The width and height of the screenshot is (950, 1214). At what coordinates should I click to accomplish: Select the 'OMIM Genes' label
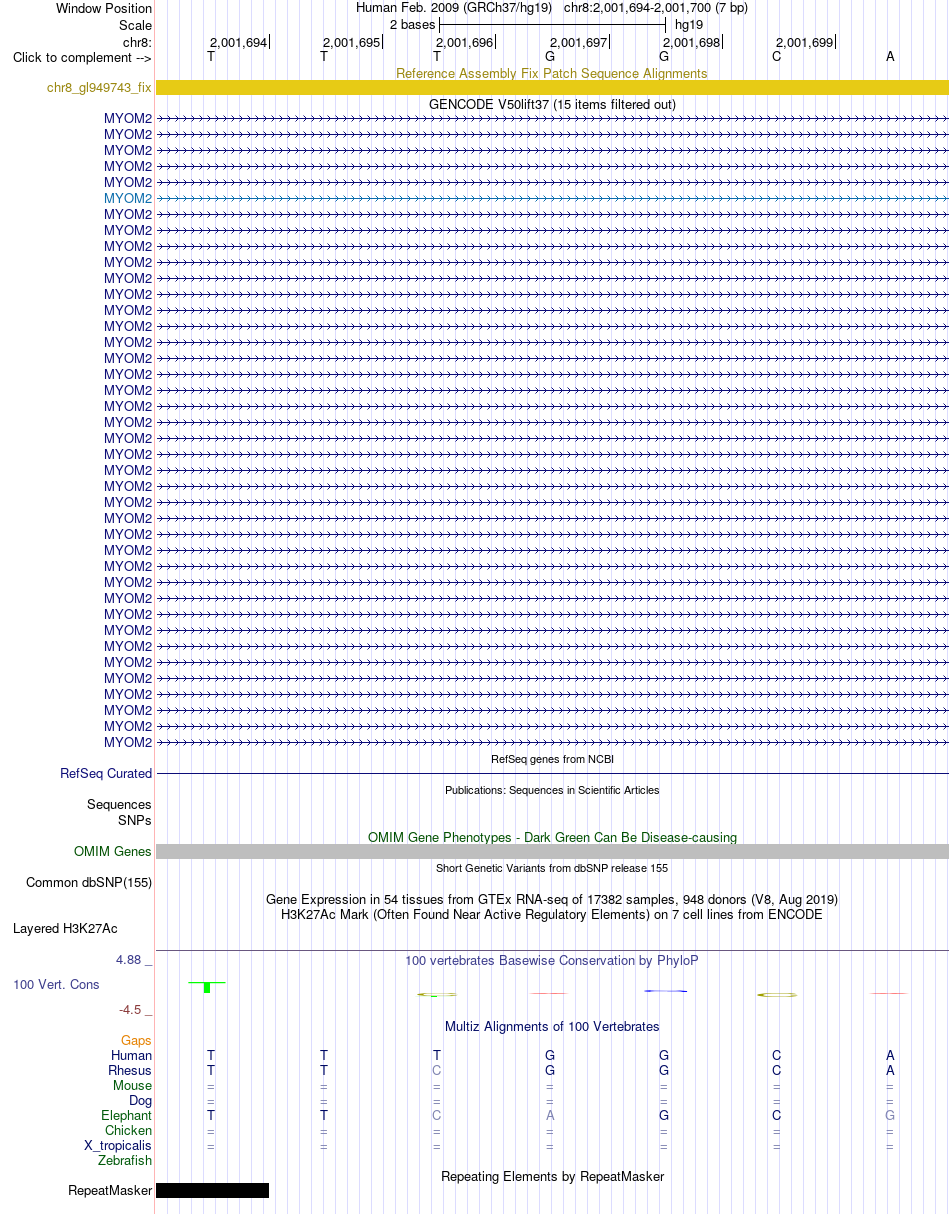click(113, 852)
